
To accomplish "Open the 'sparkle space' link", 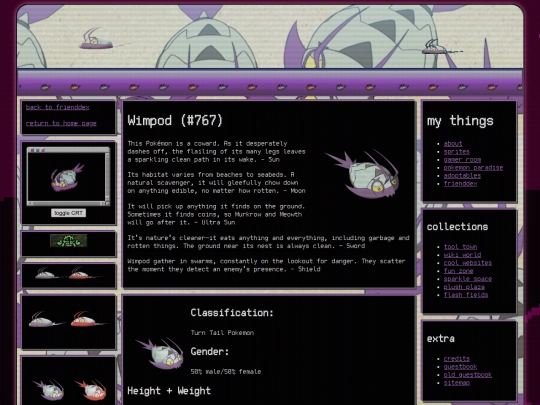I will tap(468, 279).
